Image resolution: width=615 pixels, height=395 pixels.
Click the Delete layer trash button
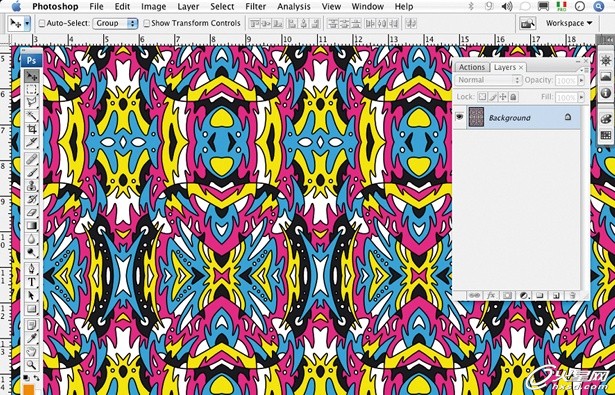pyautogui.click(x=572, y=295)
